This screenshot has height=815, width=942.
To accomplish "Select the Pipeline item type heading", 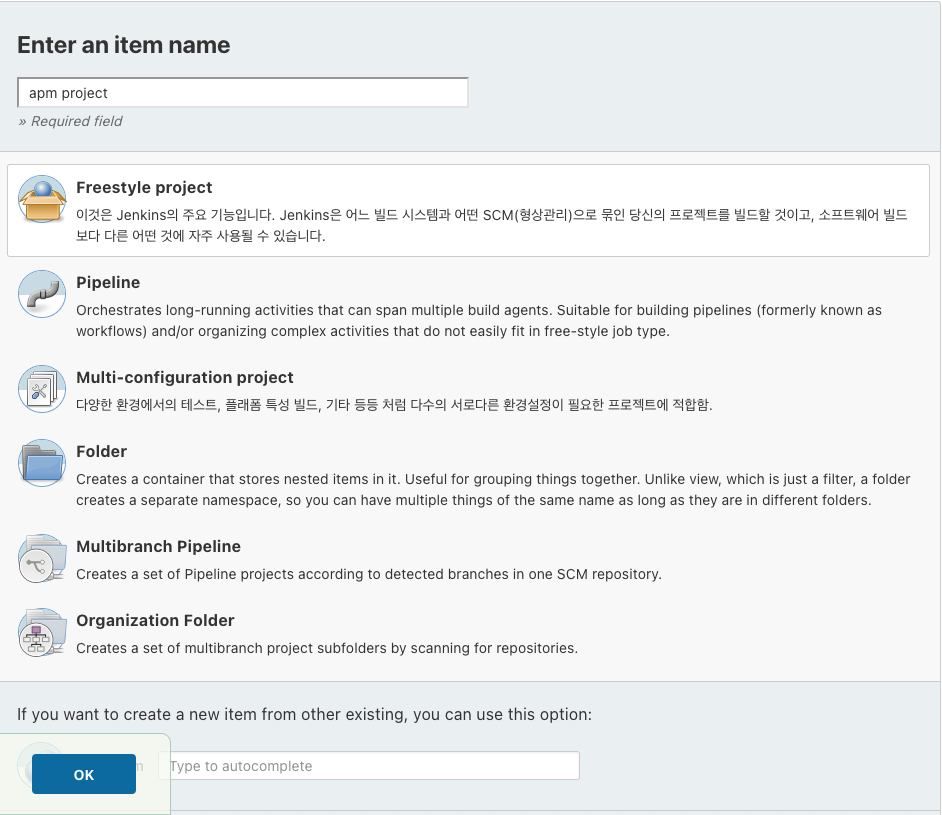I will click(108, 282).
